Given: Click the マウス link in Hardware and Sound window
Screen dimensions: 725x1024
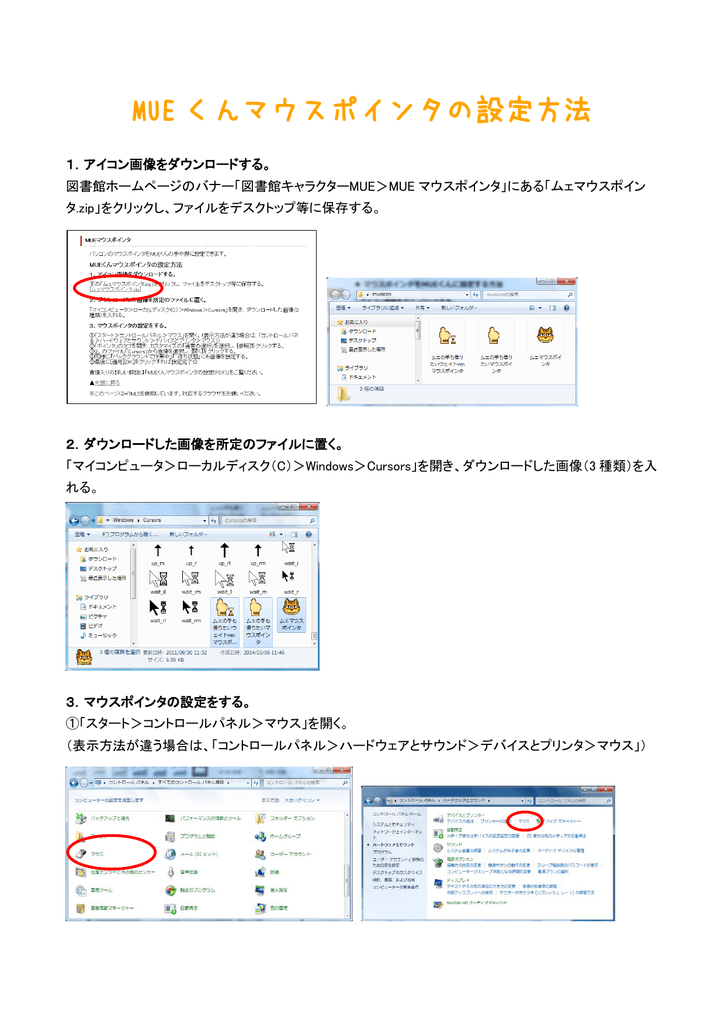Looking at the screenshot, I should click(524, 821).
